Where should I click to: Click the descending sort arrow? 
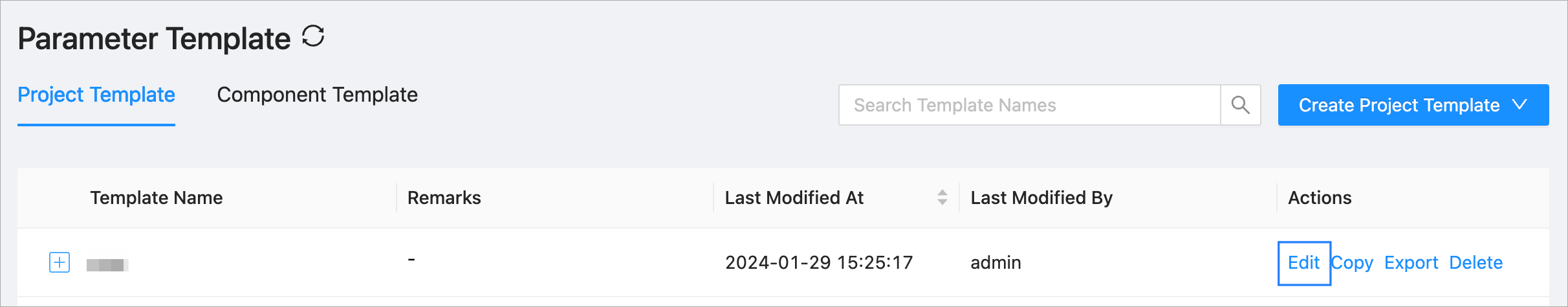(x=942, y=202)
